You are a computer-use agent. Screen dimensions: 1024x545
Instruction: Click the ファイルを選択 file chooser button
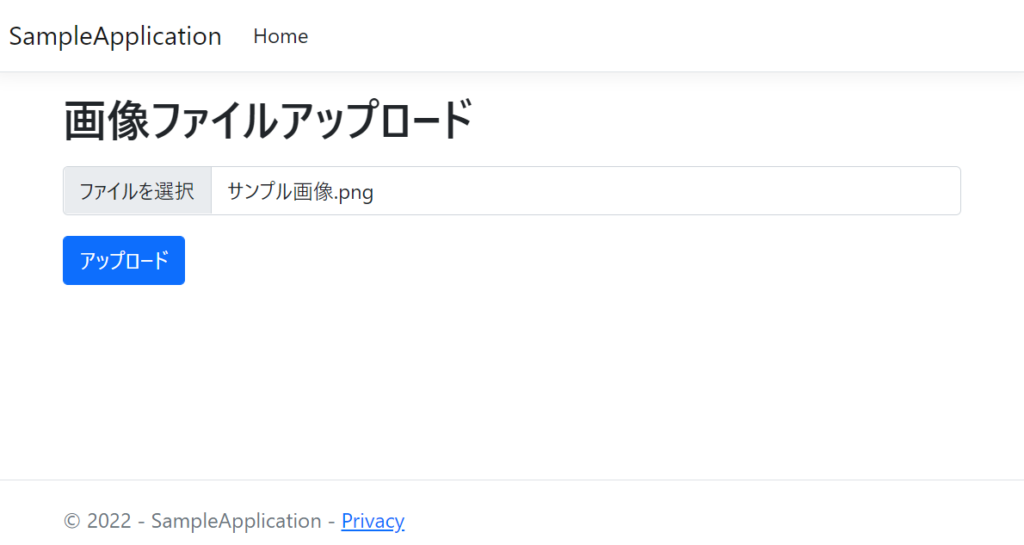tap(137, 191)
